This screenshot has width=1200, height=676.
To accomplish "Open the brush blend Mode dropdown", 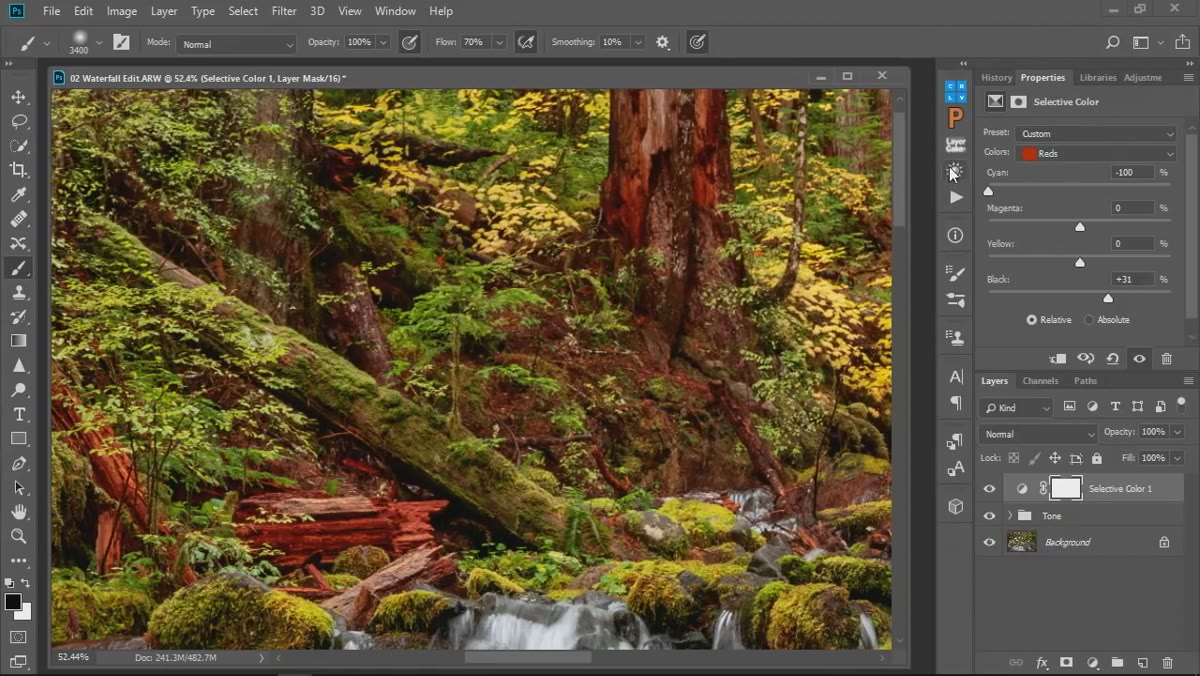I will click(236, 44).
